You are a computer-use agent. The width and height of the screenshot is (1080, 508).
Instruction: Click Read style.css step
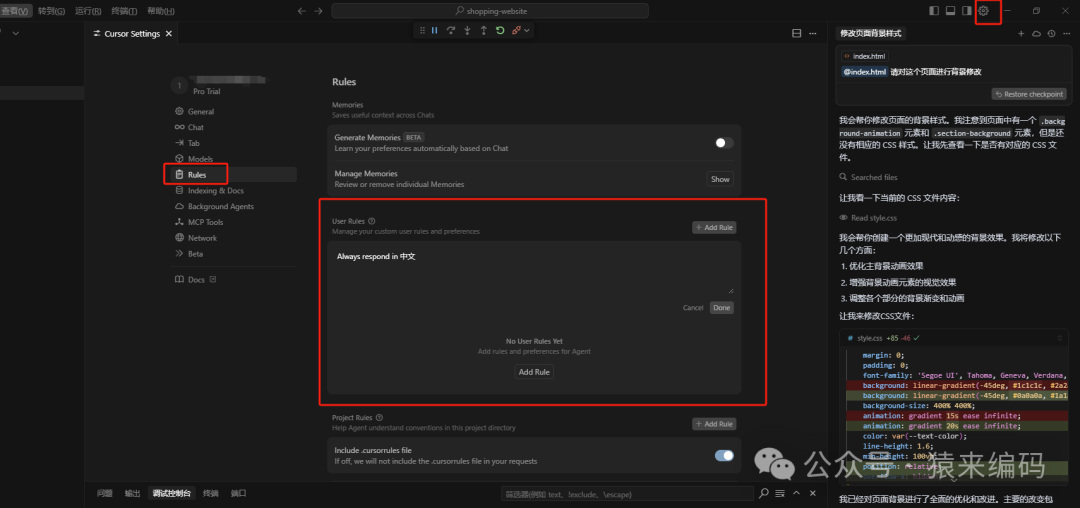868,218
